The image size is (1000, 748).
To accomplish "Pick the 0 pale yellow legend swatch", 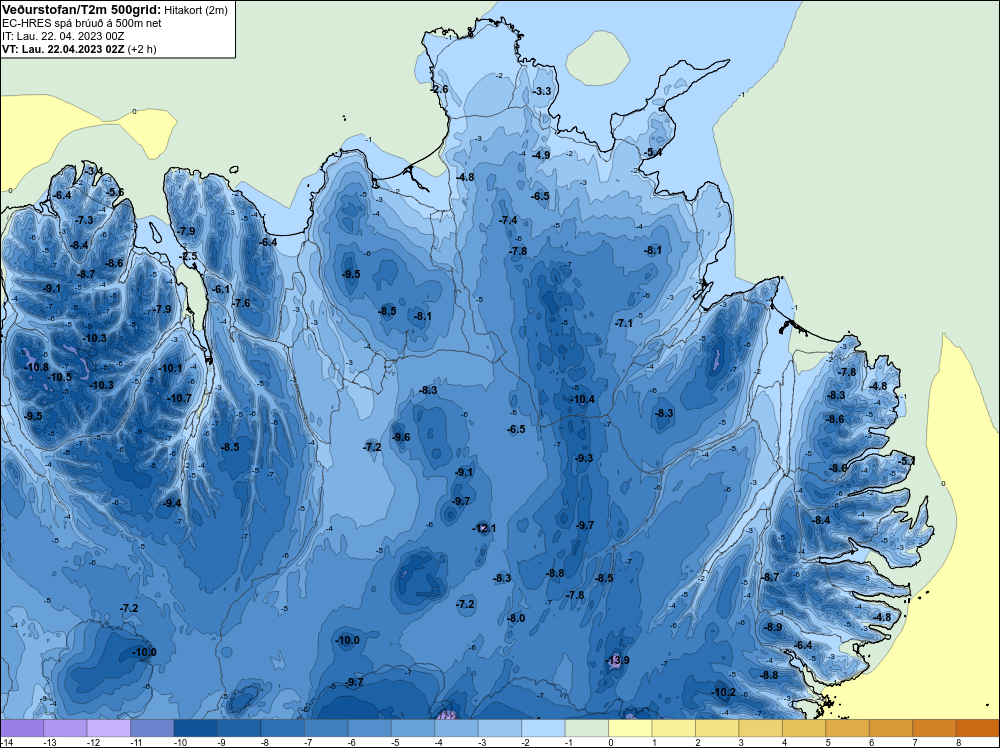I will [x=630, y=728].
